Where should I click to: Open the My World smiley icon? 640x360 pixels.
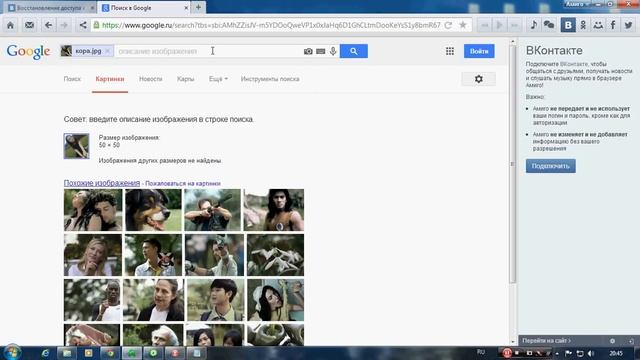[598, 25]
